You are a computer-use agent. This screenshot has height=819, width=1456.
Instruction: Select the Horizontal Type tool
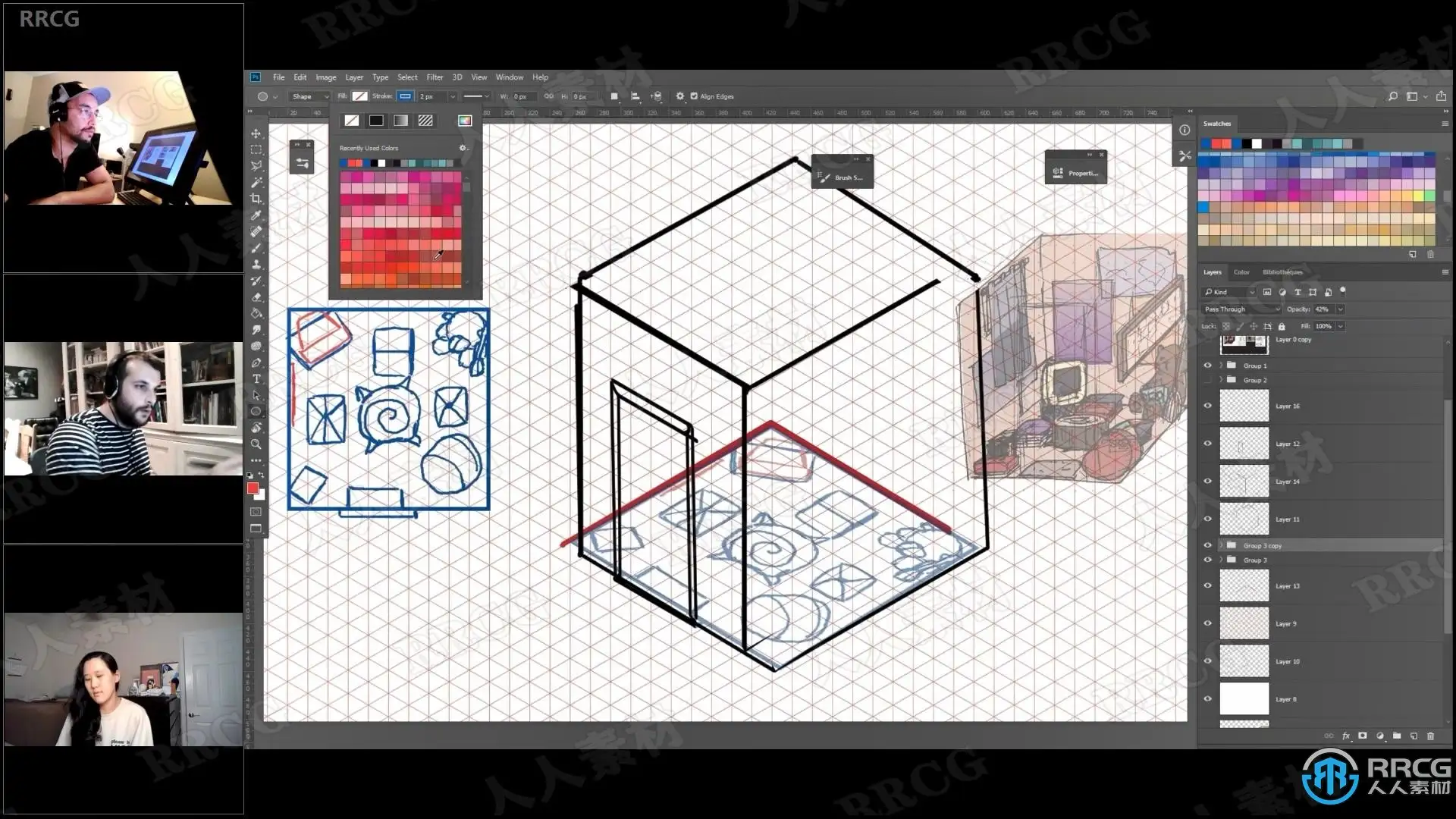(x=256, y=379)
